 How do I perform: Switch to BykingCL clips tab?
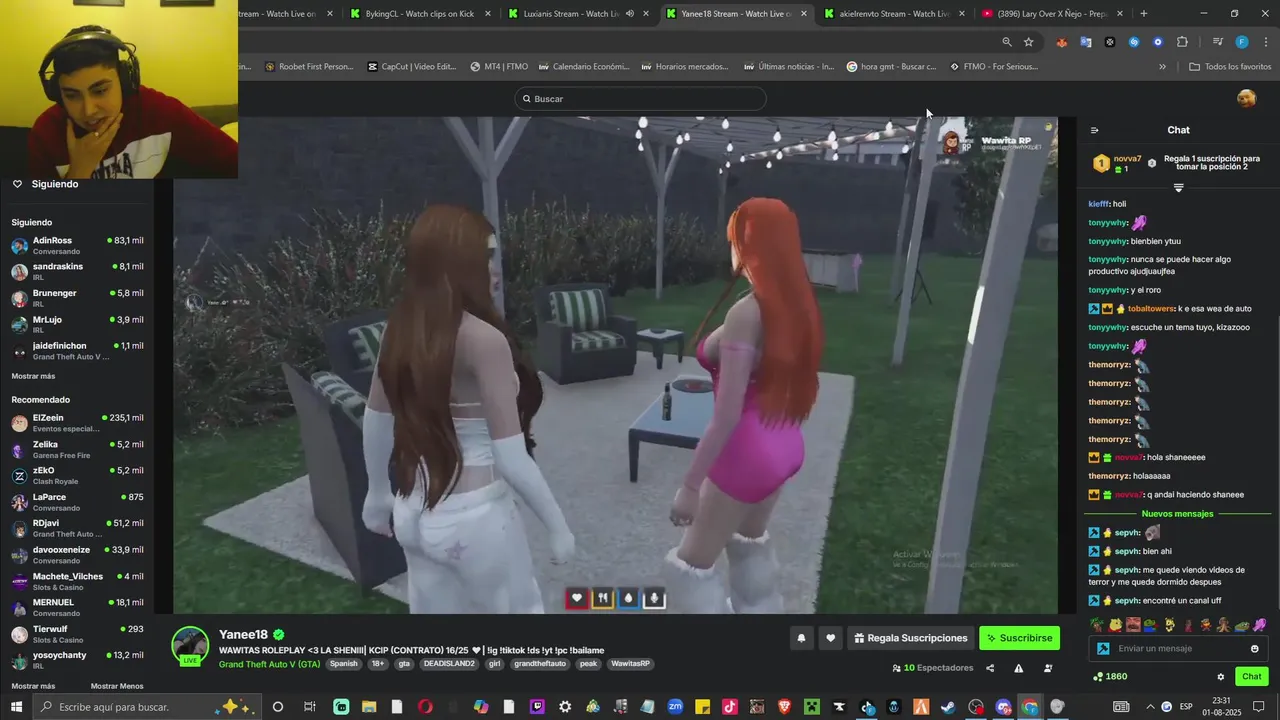point(420,14)
